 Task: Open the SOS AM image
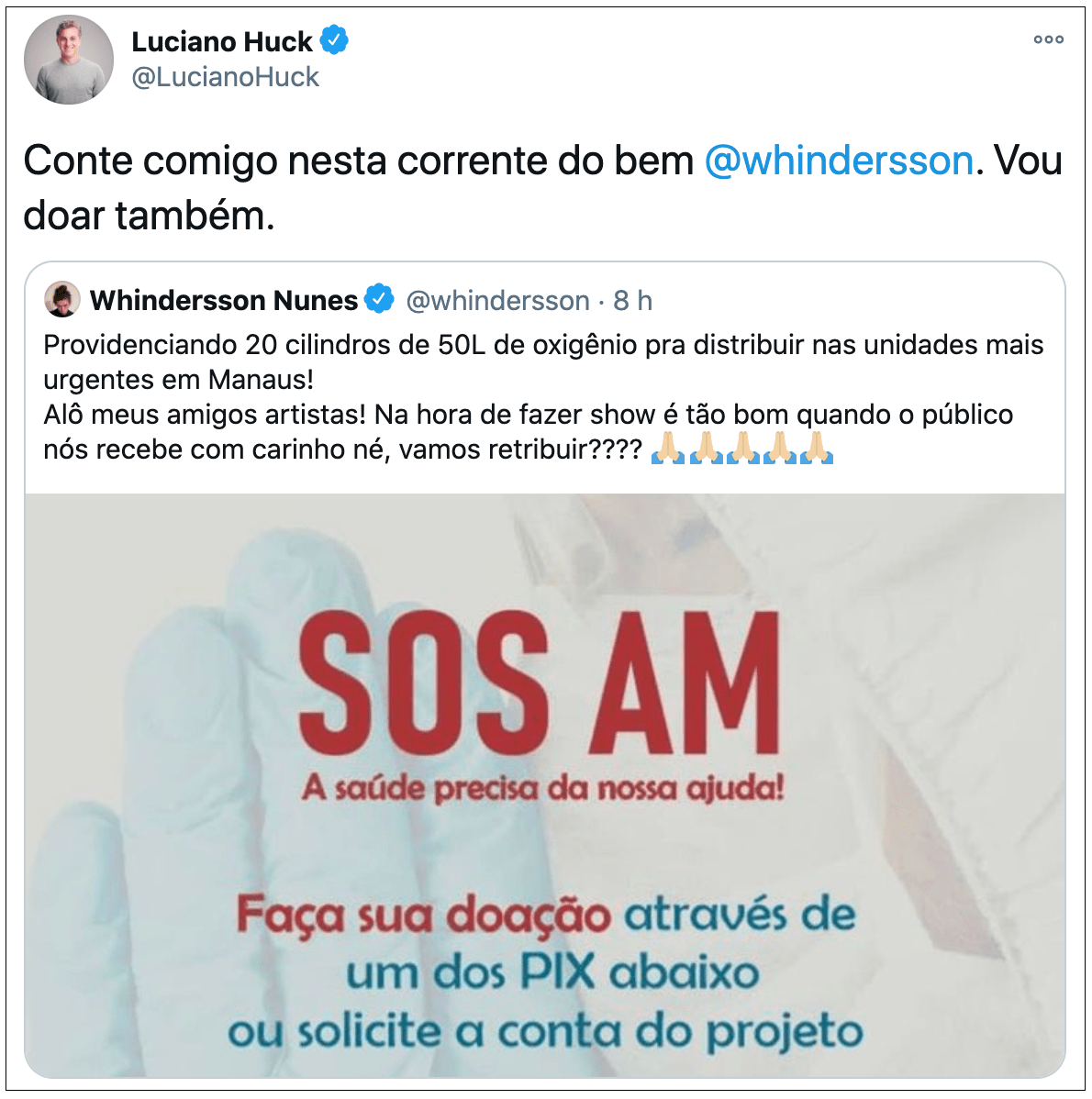point(544,785)
